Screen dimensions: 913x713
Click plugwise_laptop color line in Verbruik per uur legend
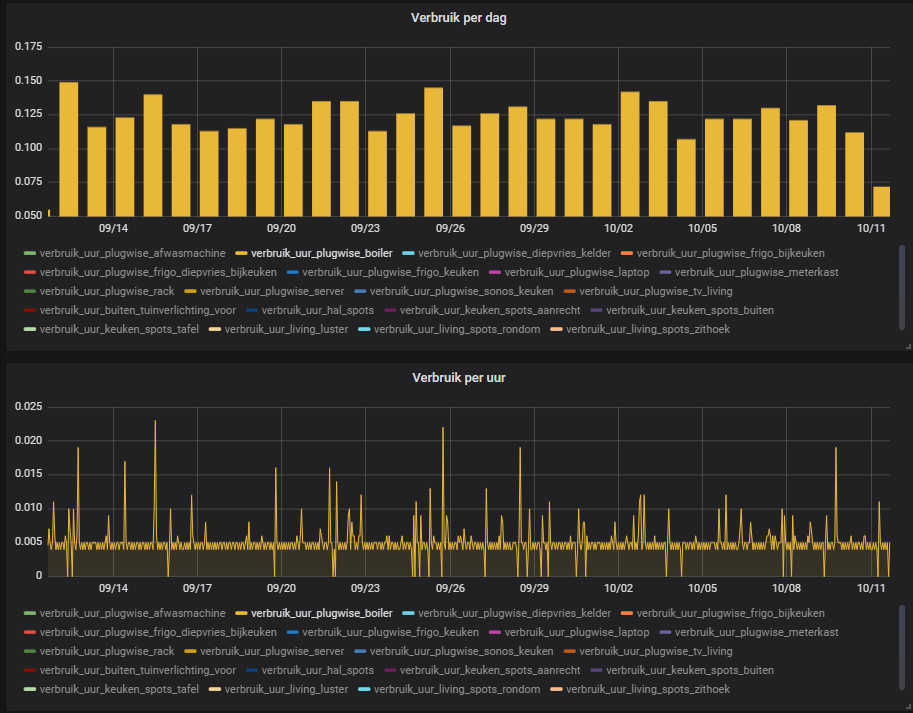[x=493, y=632]
